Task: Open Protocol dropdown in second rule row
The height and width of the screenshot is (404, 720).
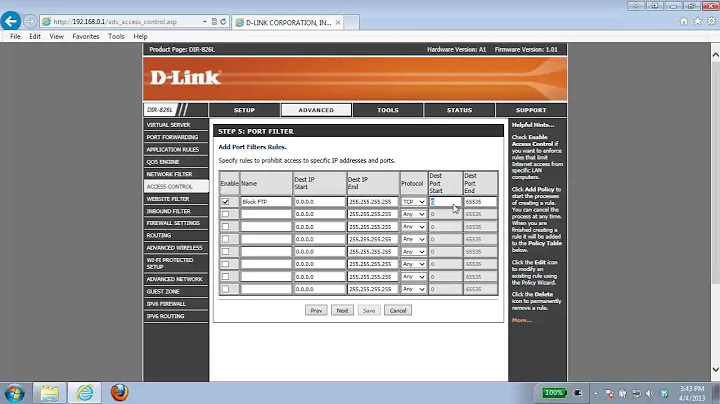Action: (413, 214)
